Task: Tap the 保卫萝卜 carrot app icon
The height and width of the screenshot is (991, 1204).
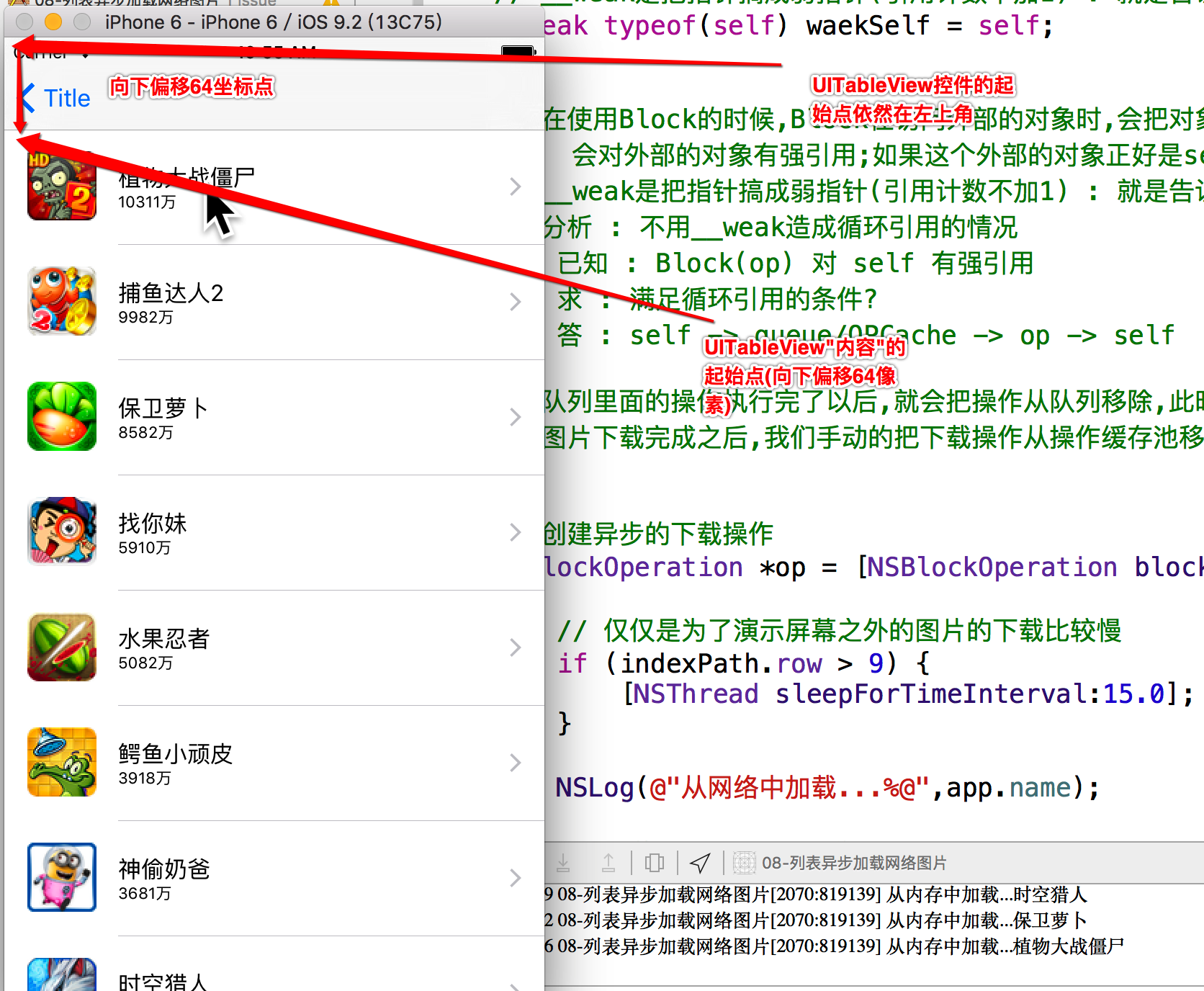Action: (x=62, y=416)
